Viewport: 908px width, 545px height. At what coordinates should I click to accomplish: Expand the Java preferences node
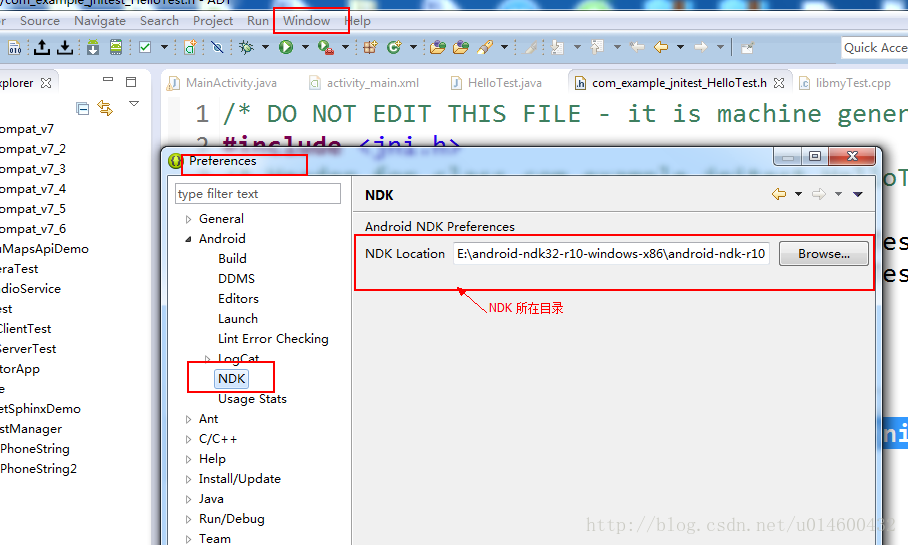point(188,499)
